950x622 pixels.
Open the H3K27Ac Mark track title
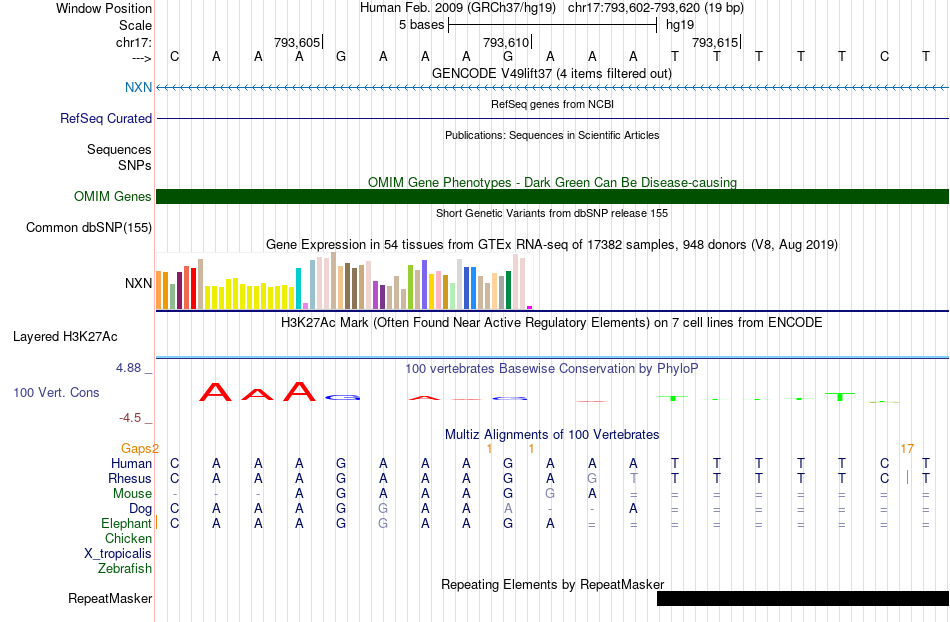pos(552,322)
